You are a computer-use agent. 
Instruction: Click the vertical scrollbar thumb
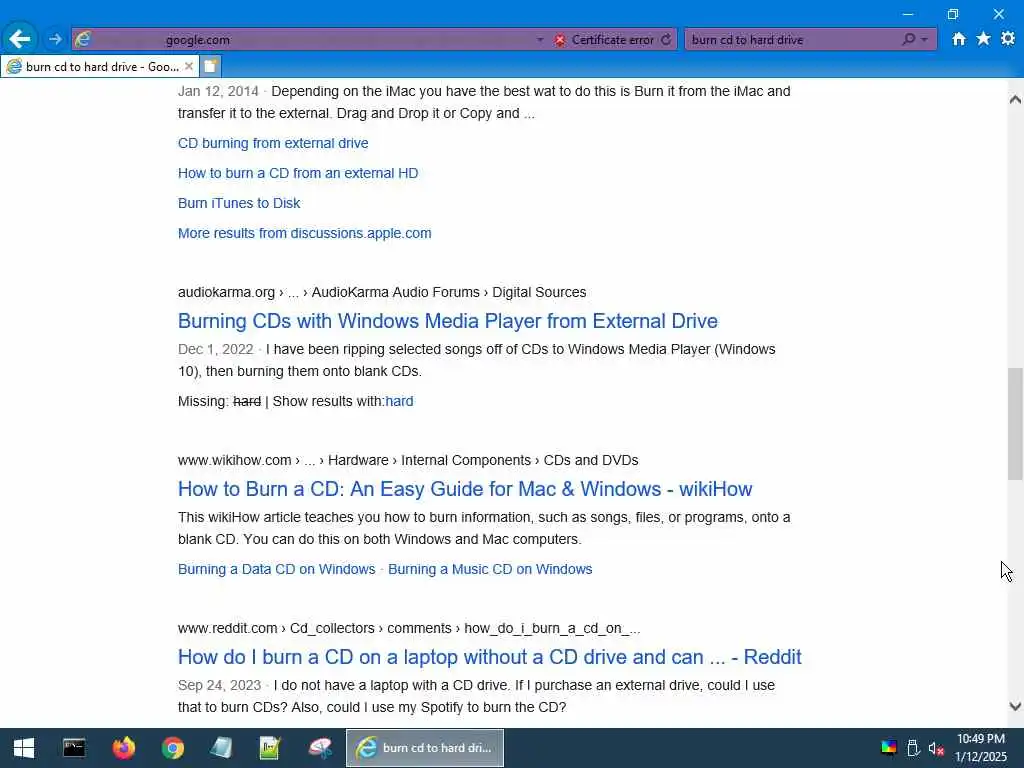(1015, 424)
